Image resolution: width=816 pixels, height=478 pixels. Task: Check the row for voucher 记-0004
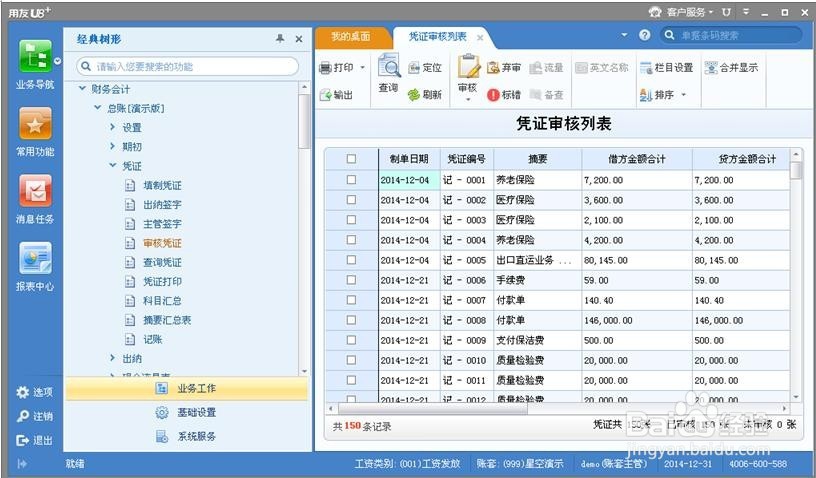tap(351, 240)
